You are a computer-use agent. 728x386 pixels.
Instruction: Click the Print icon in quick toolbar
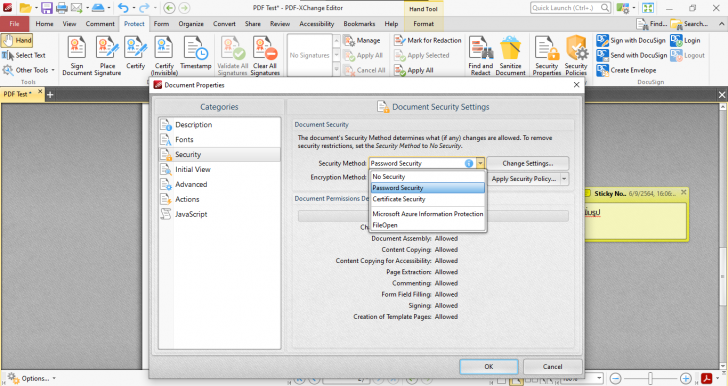pyautogui.click(x=61, y=7)
